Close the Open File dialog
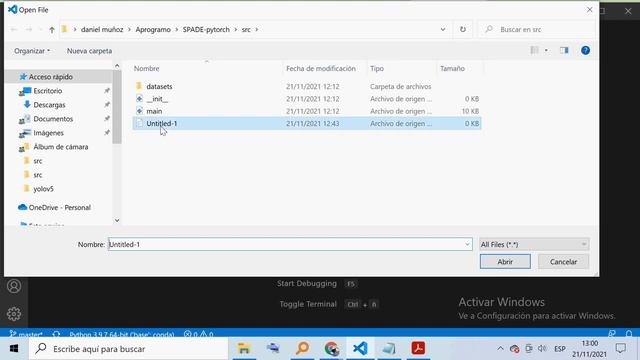 coord(589,9)
